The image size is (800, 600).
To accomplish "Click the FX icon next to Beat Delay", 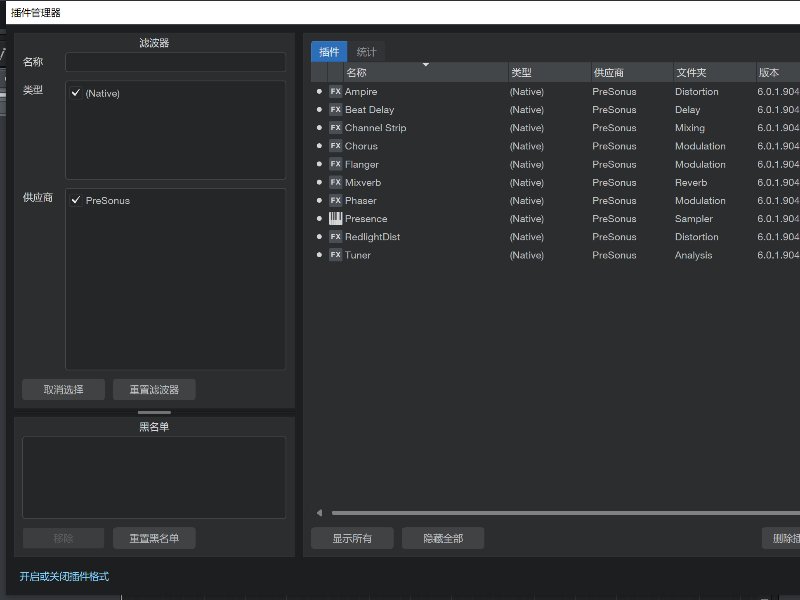I will pyautogui.click(x=335, y=110).
